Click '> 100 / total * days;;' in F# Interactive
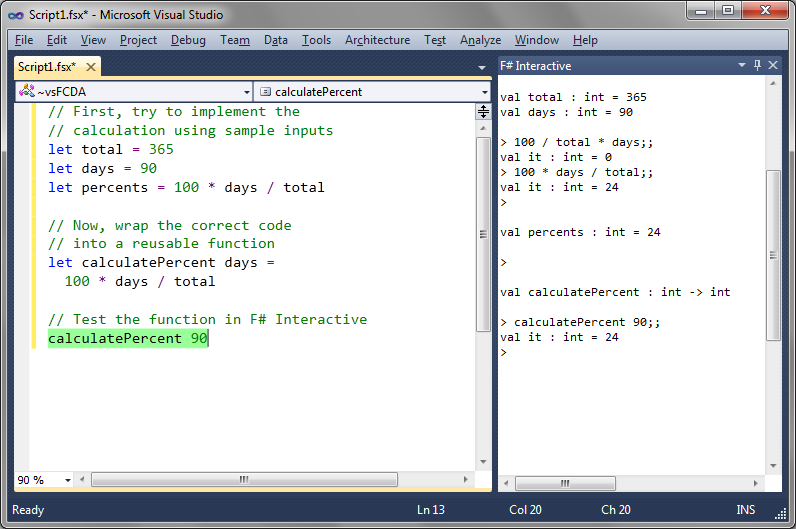Screen dimensions: 796x529 point(576,143)
